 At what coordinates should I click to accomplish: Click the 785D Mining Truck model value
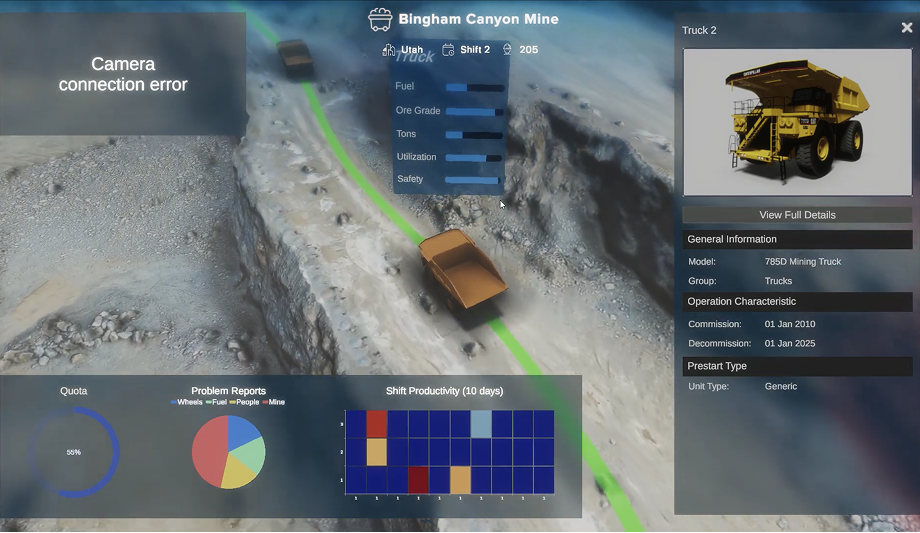click(803, 262)
